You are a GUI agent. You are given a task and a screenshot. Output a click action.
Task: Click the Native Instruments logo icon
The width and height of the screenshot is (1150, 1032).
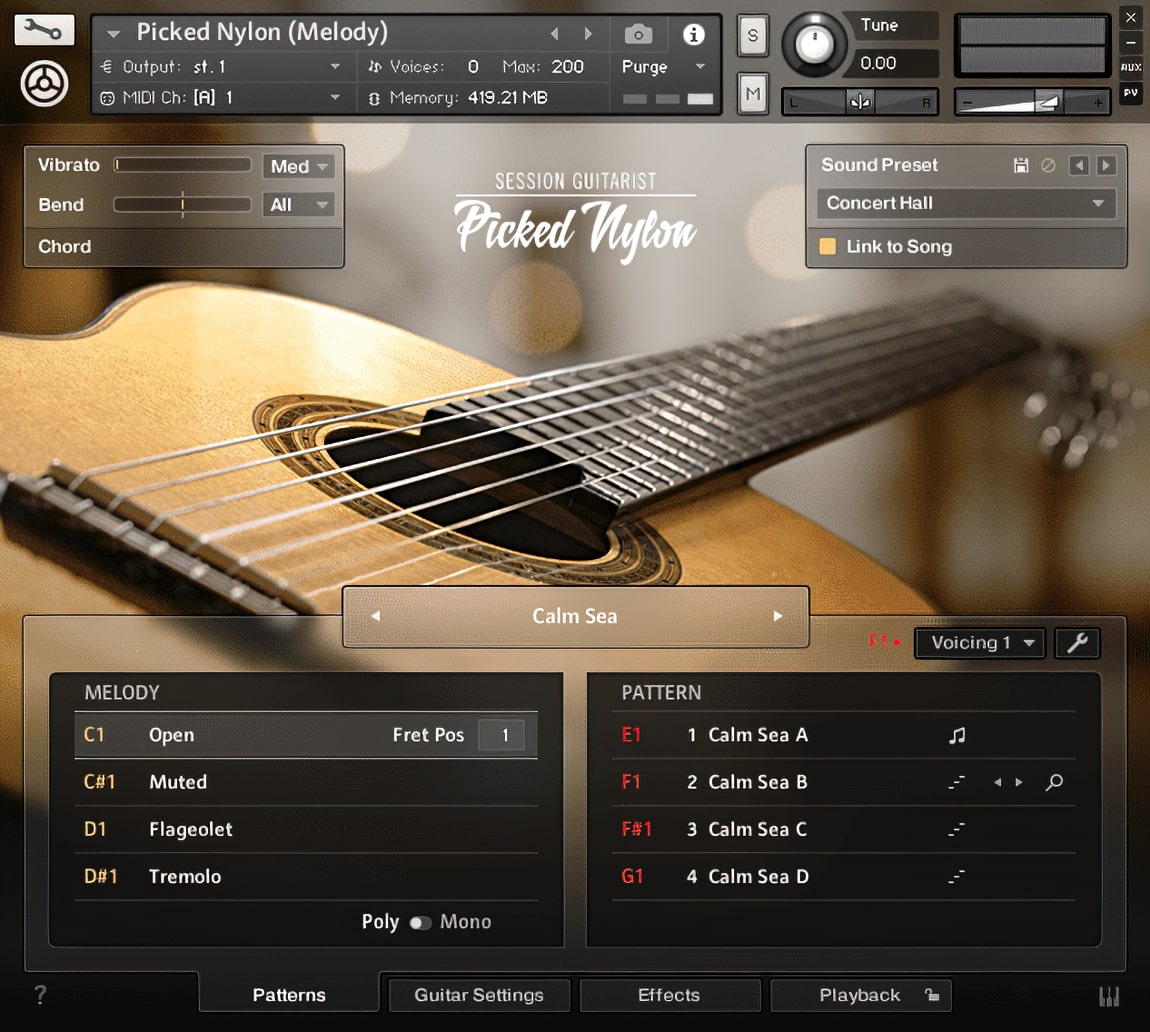[x=44, y=83]
